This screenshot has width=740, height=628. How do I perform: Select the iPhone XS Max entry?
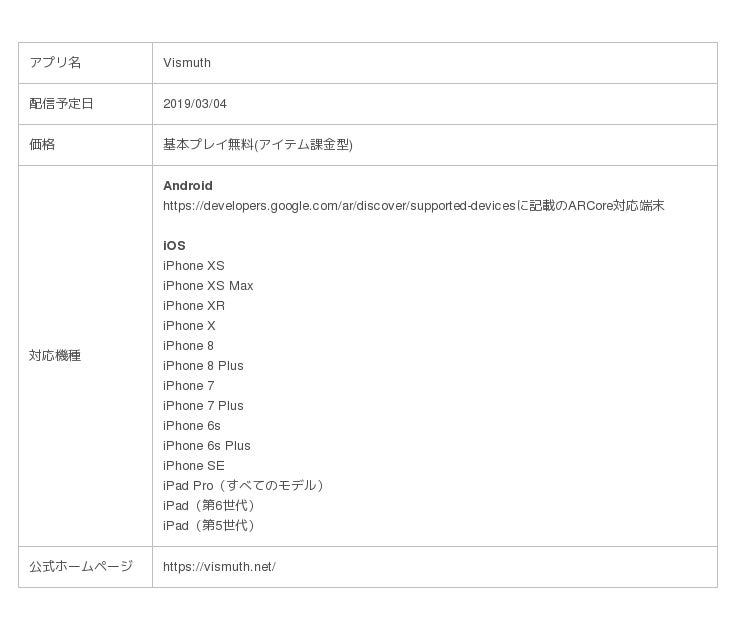pos(208,286)
